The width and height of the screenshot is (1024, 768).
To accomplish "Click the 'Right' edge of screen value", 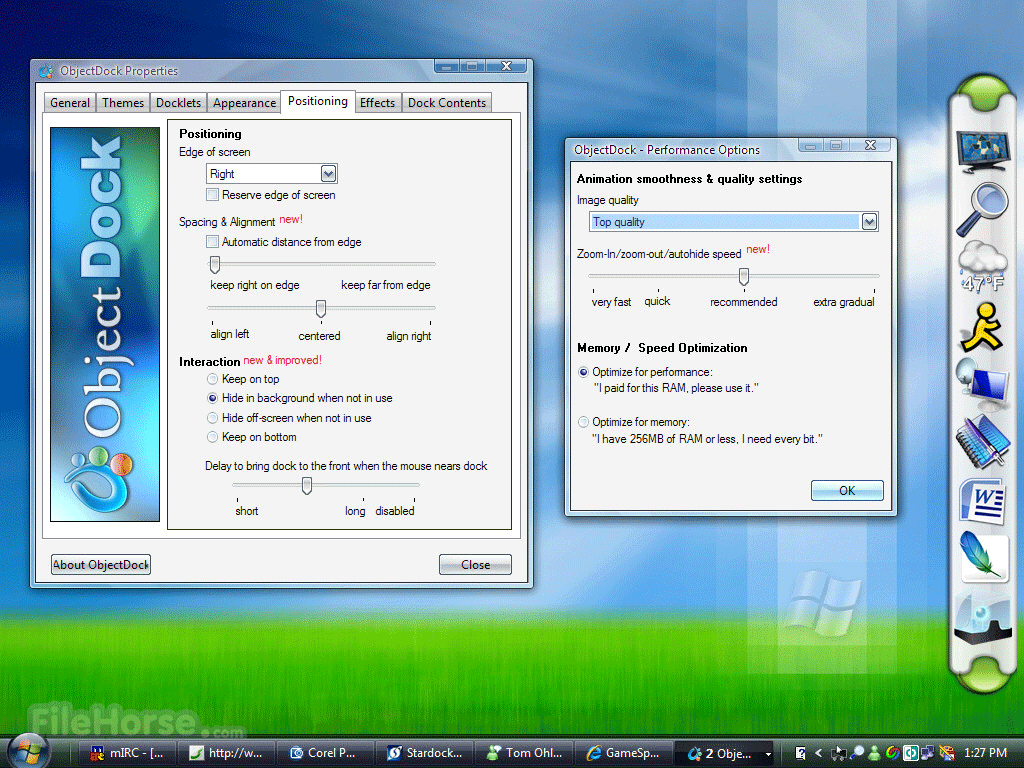I will pos(222,174).
